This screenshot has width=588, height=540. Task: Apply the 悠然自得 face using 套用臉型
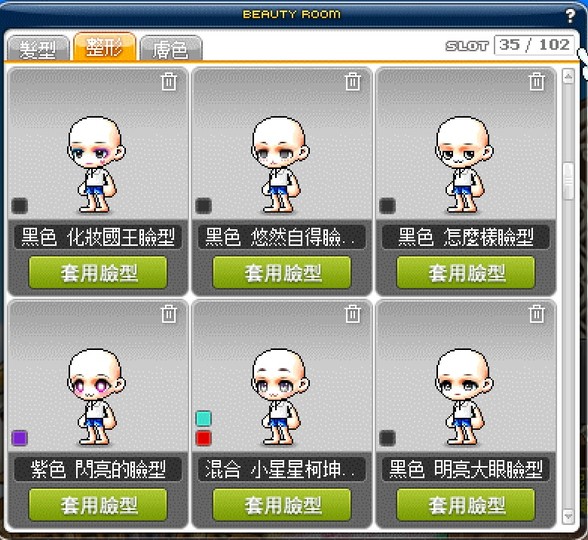pos(282,273)
